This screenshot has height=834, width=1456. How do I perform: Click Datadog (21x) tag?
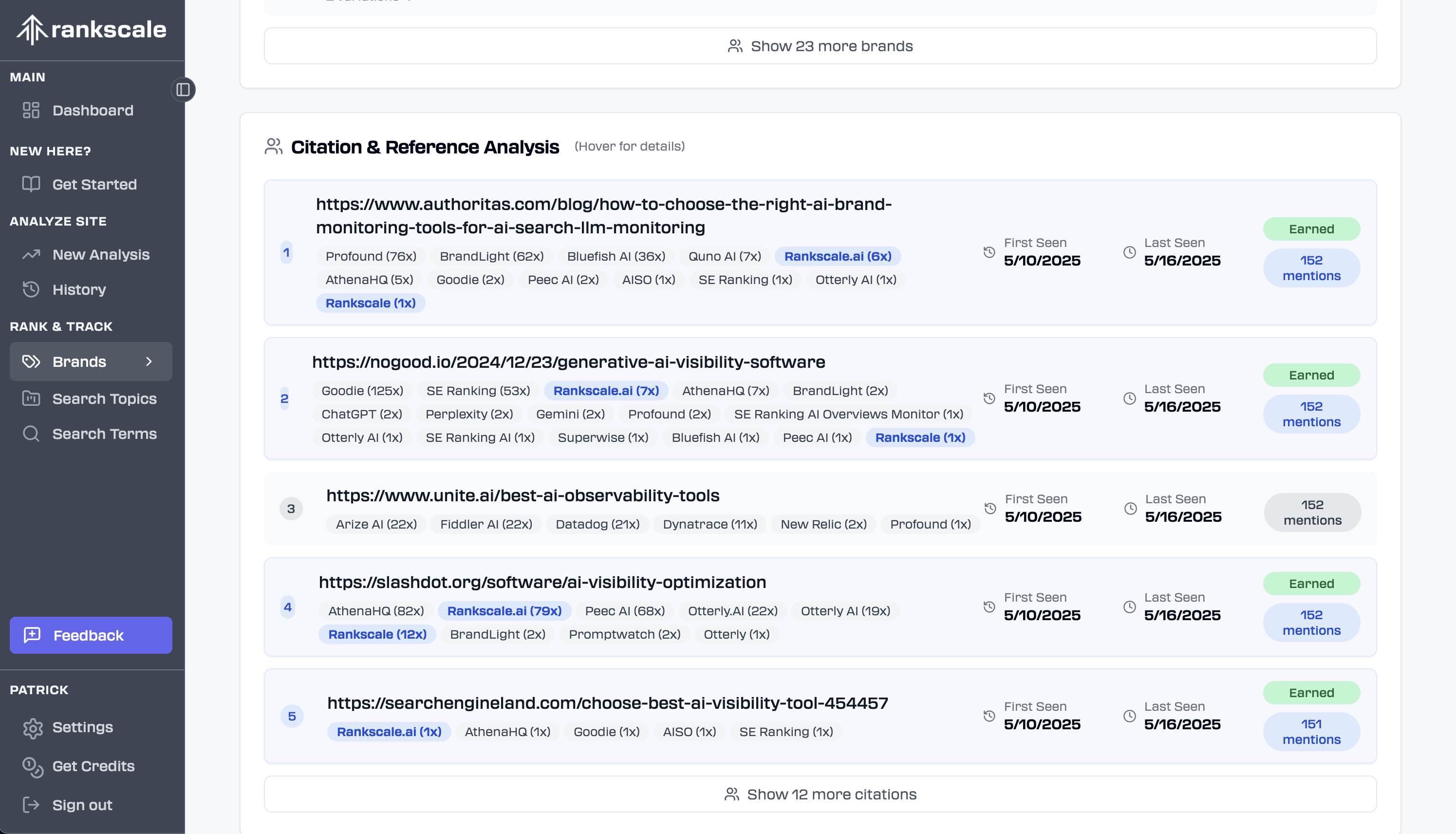(598, 524)
